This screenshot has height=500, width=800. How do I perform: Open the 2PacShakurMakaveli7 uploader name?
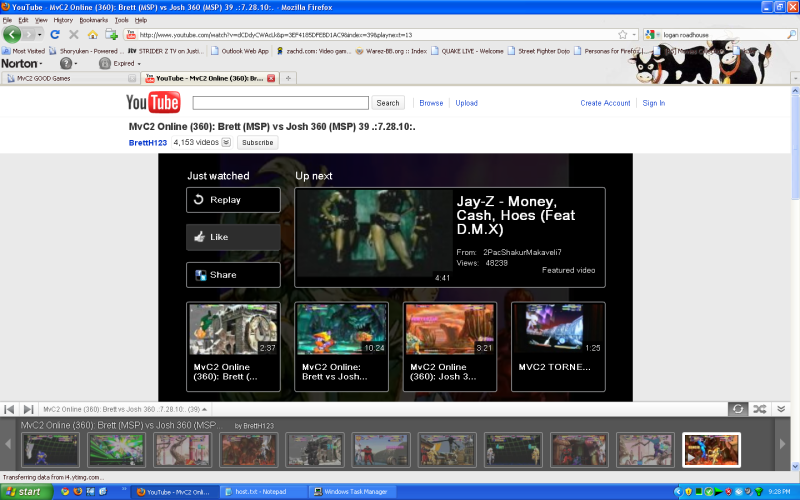tap(522, 252)
